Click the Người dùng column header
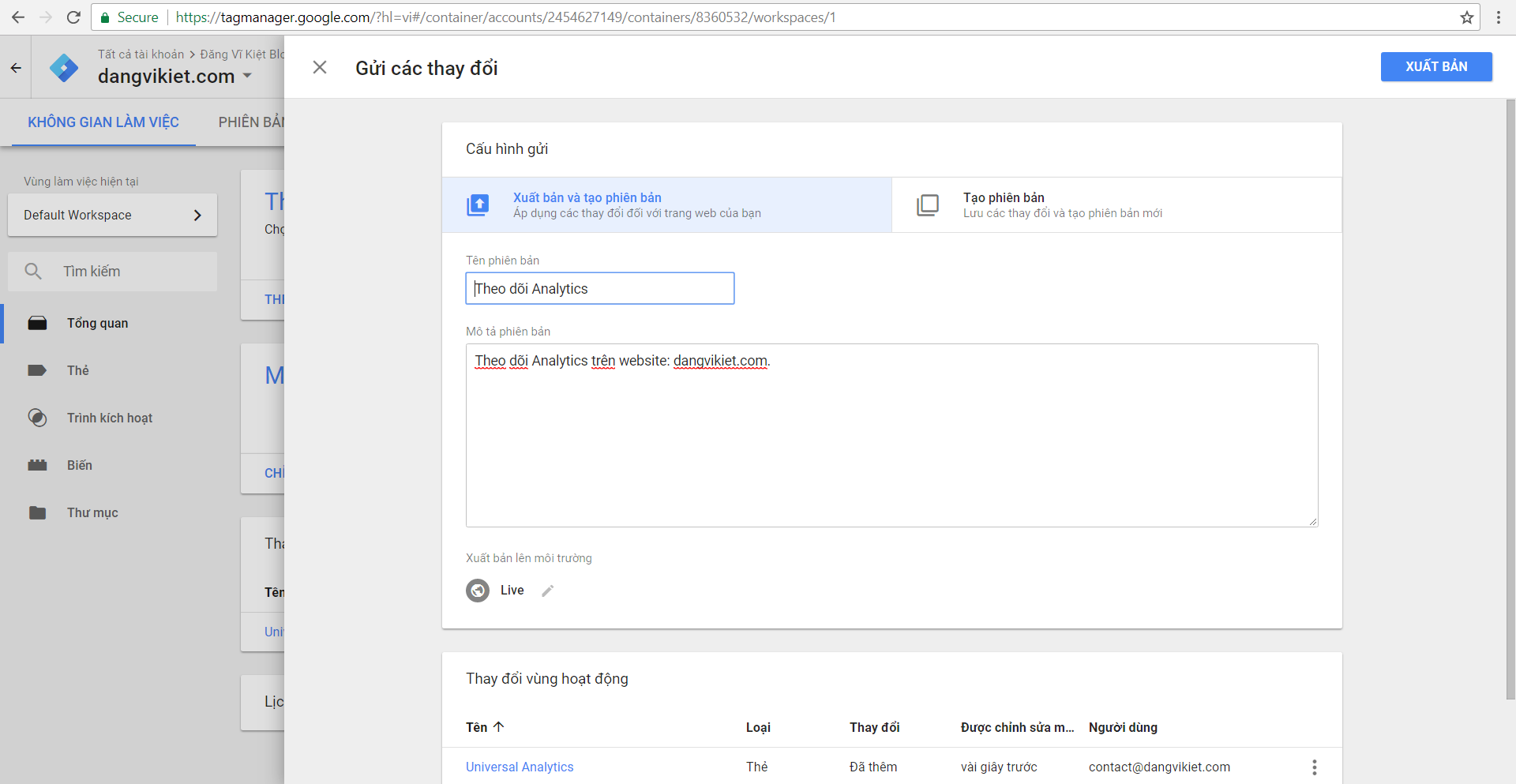The image size is (1516, 784). [1123, 727]
